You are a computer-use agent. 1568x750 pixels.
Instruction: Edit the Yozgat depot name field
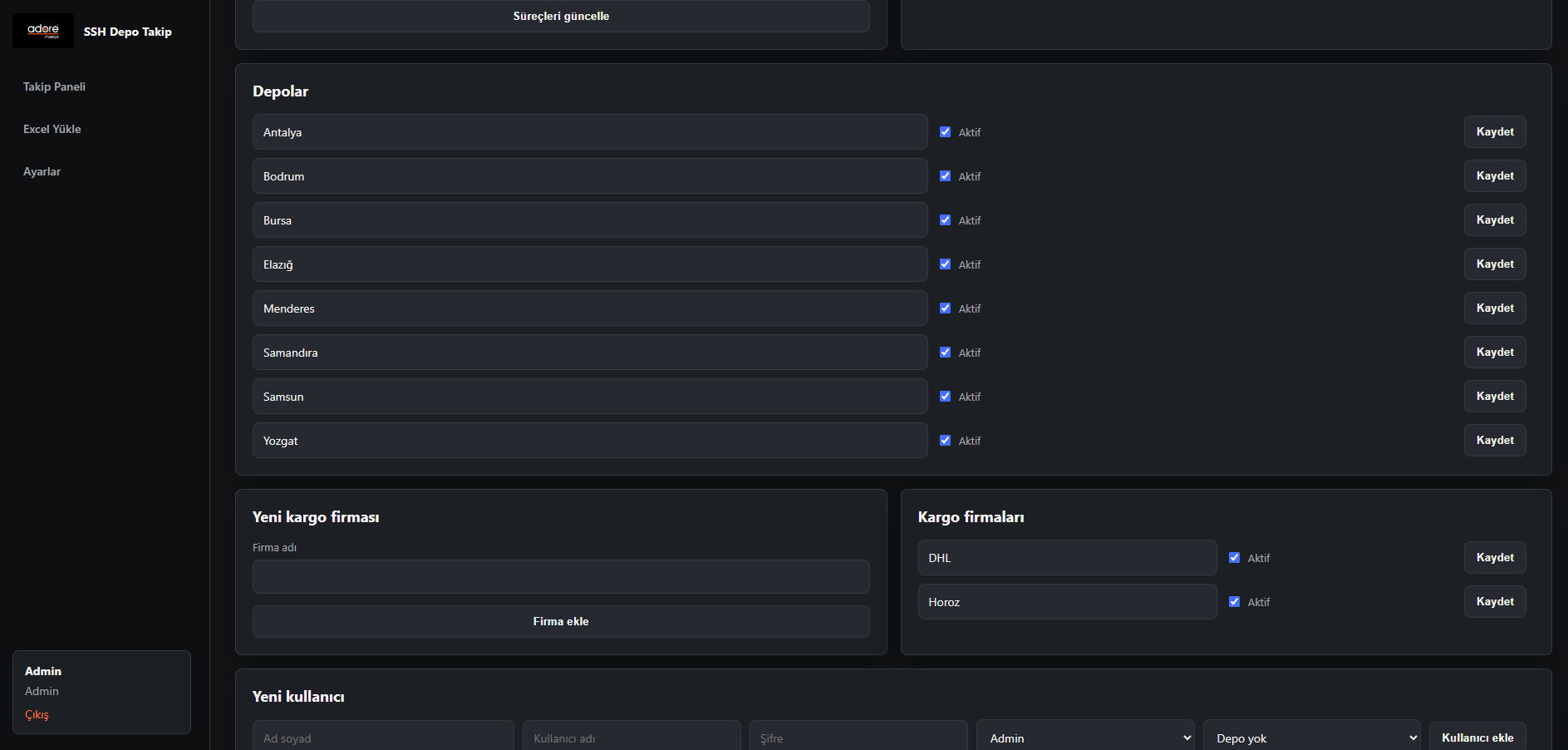tap(590, 441)
